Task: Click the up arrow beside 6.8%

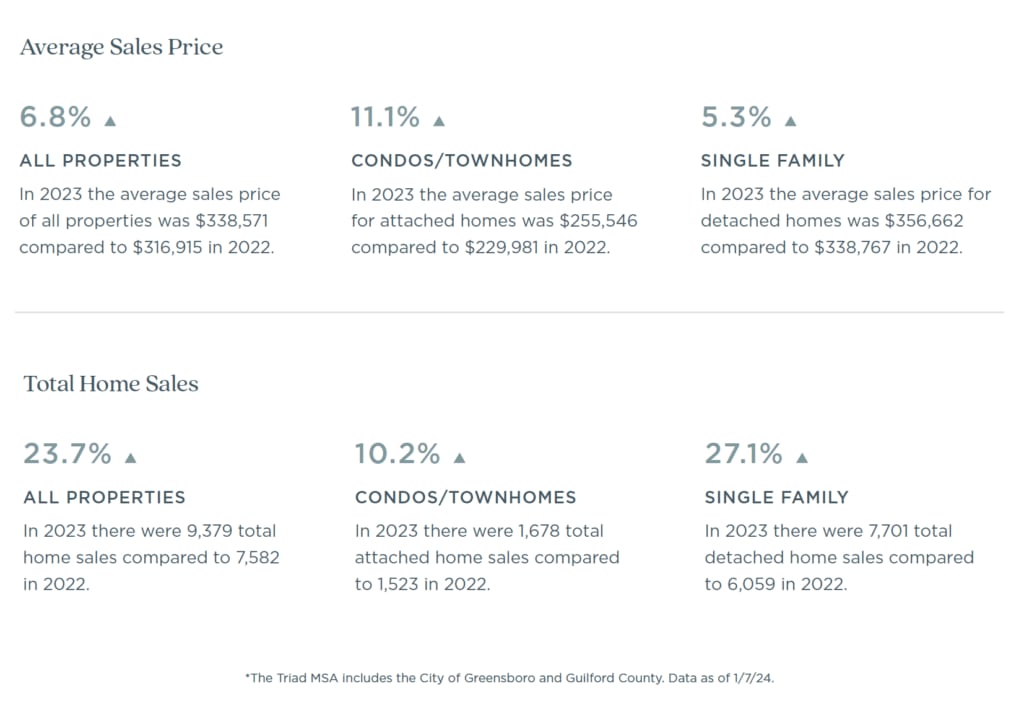Action: pos(110,121)
